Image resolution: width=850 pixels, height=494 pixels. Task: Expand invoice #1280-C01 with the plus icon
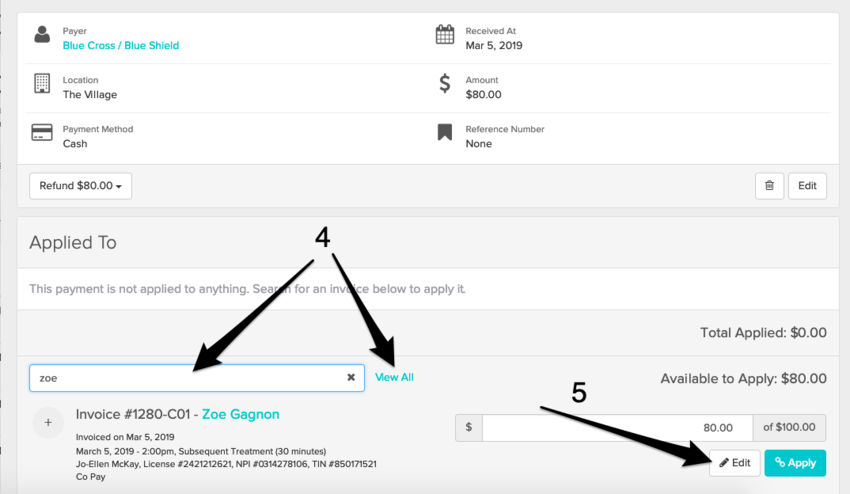tap(47, 423)
